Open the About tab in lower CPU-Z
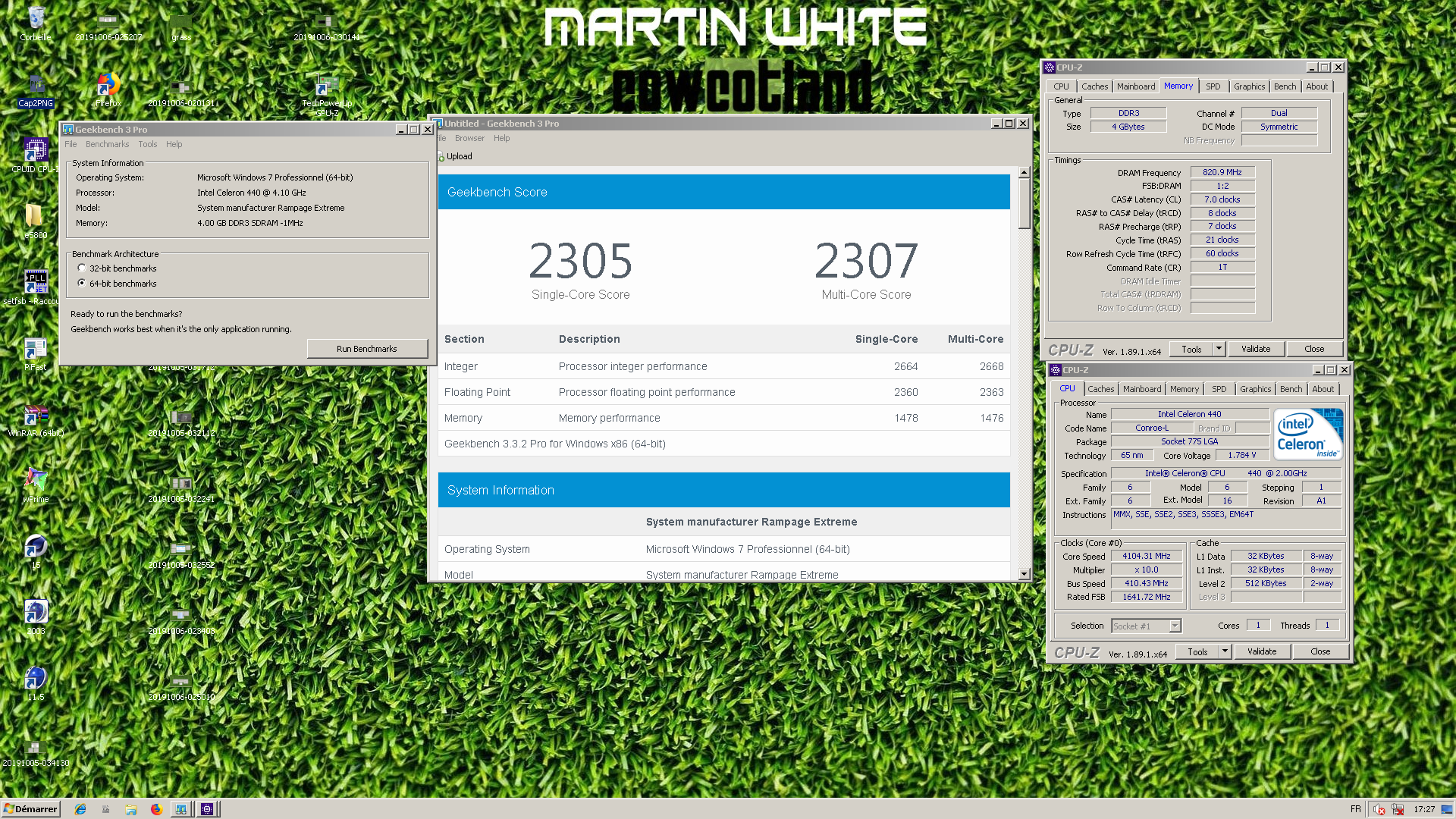 pyautogui.click(x=1323, y=389)
